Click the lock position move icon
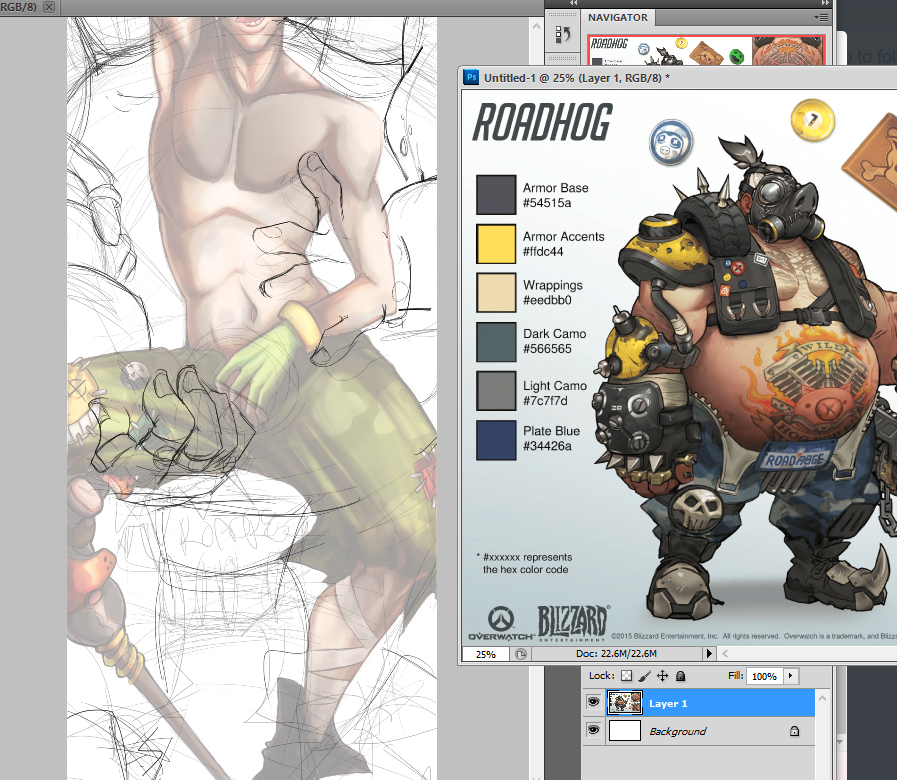Image resolution: width=897 pixels, height=780 pixels. pyautogui.click(x=662, y=677)
